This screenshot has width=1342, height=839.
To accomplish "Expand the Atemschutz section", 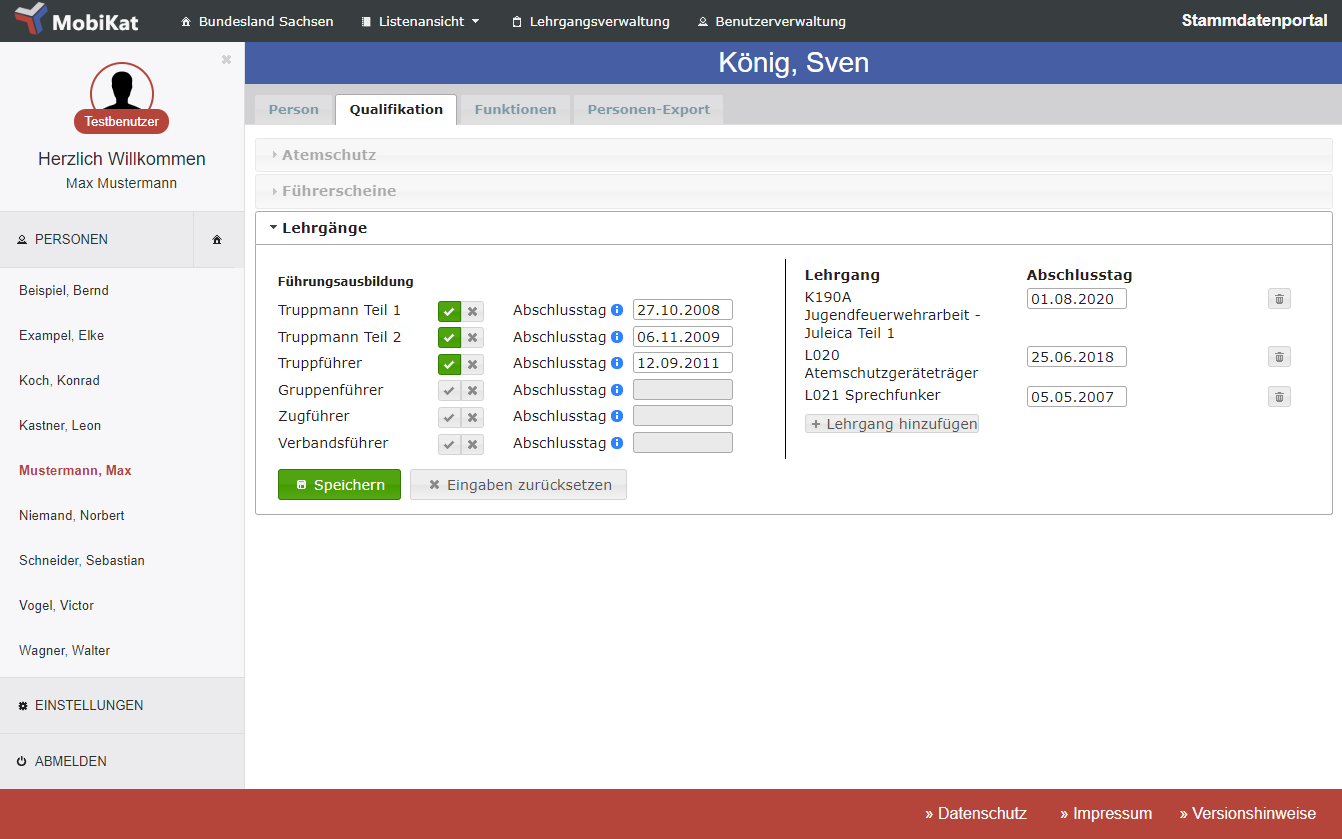I will point(329,155).
